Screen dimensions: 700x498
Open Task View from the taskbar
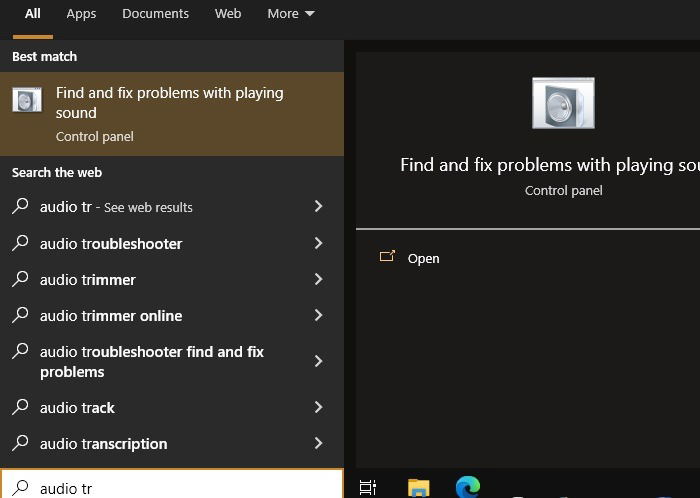coord(367,487)
